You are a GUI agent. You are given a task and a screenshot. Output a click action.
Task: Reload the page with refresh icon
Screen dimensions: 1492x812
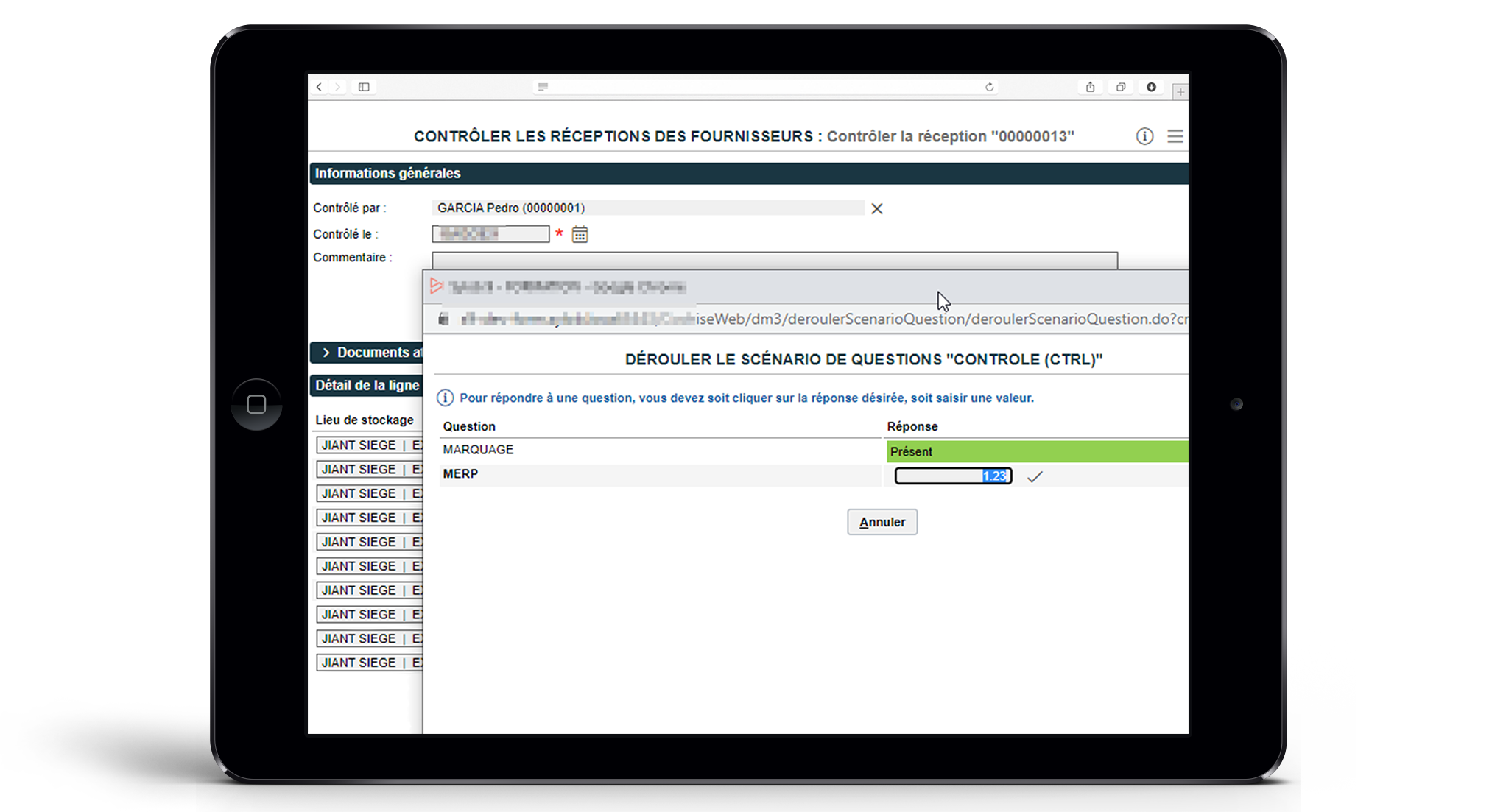tap(990, 87)
